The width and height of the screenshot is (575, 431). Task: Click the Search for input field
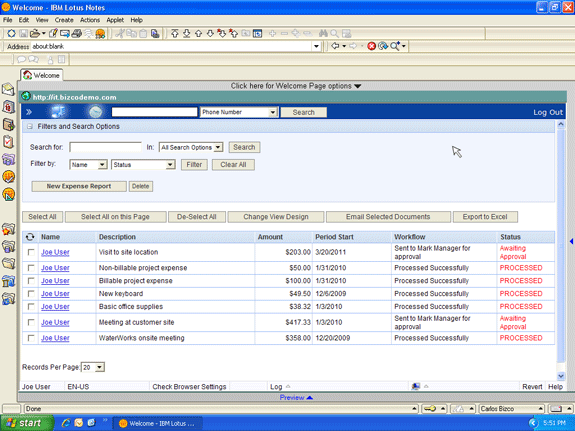(x=106, y=147)
